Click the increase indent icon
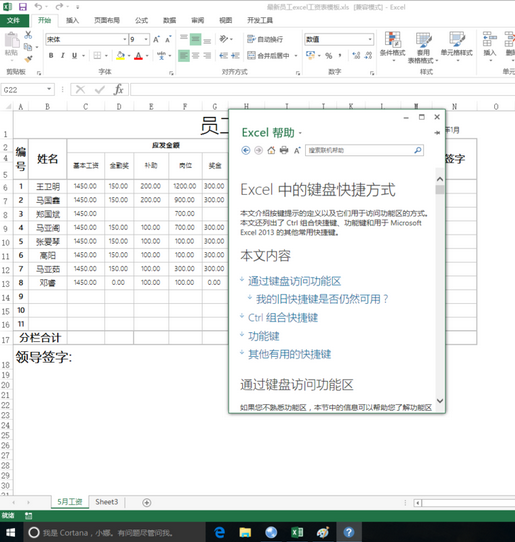515x542 pixels. [235, 55]
